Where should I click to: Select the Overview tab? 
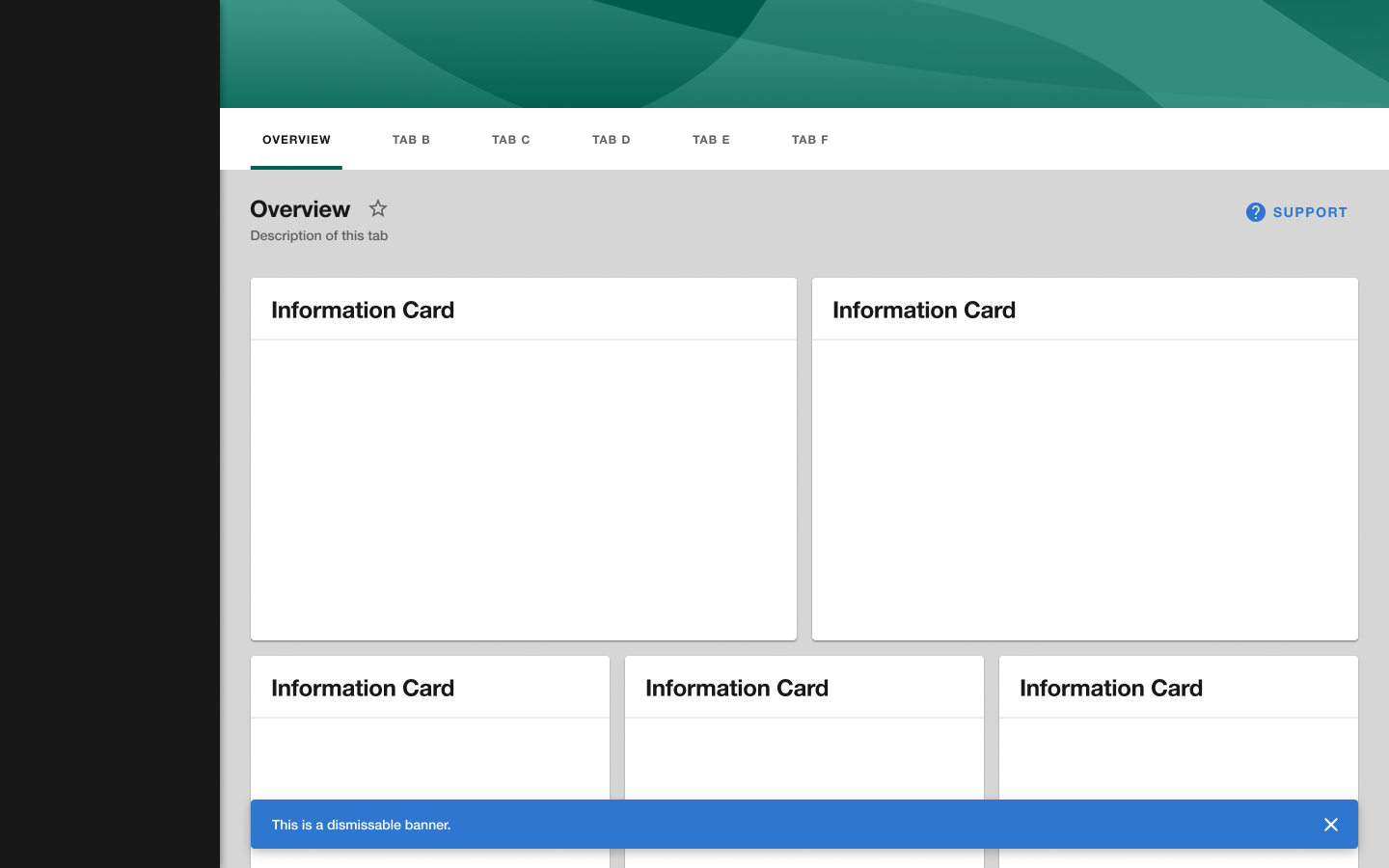pos(296,139)
